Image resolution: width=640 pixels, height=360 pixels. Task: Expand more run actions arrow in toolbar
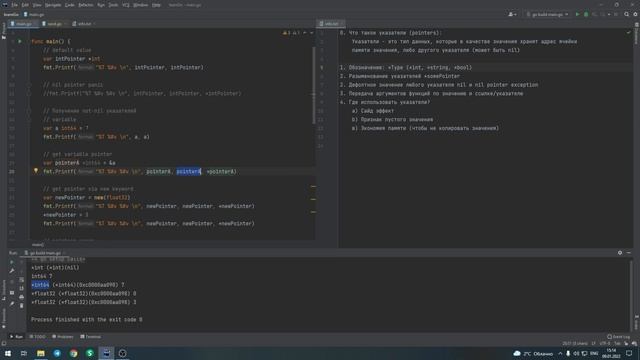coord(609,14)
